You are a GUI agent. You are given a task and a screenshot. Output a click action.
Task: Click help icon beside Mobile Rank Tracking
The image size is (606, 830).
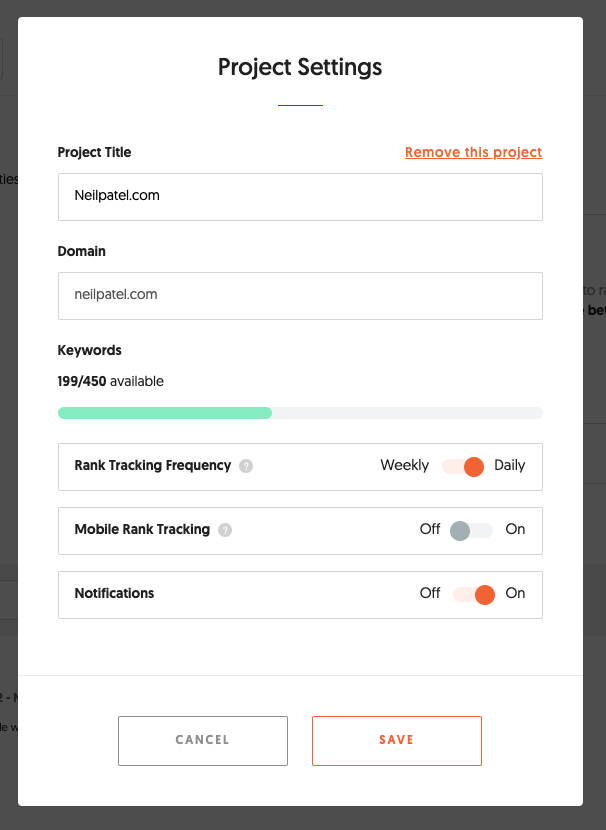coord(225,530)
